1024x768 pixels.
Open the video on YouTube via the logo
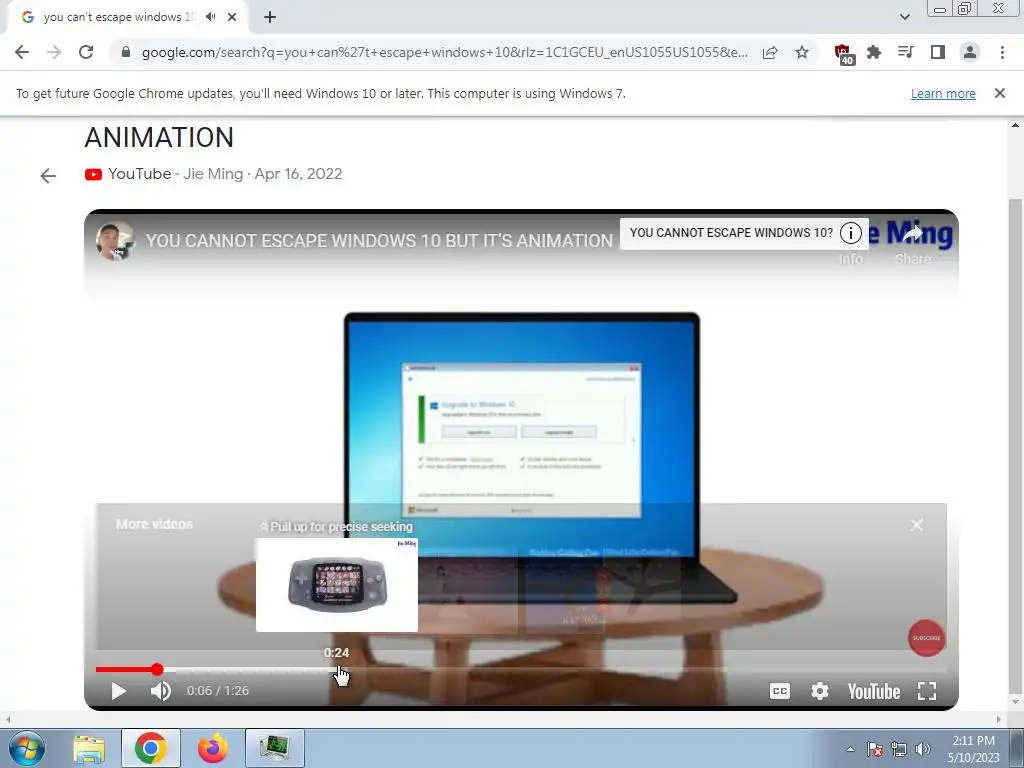tap(874, 691)
